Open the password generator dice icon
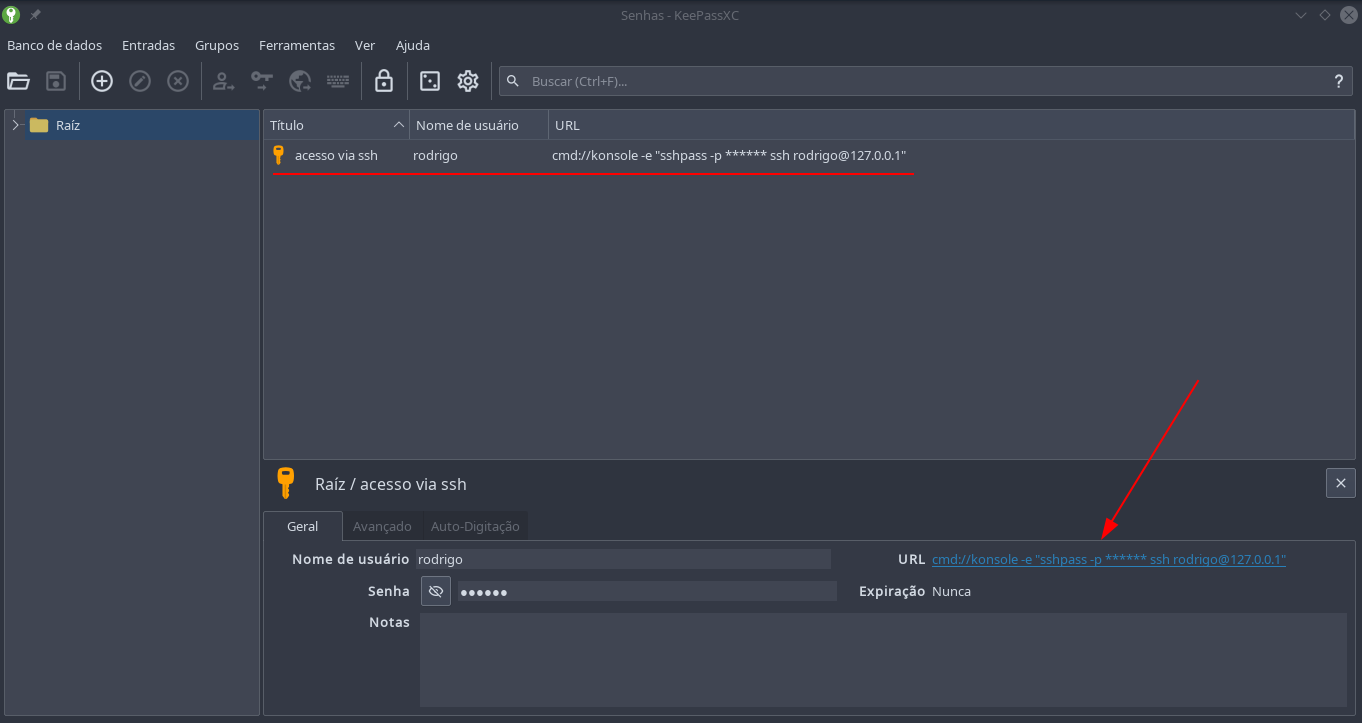Screen dimensions: 1362x723 [430, 81]
